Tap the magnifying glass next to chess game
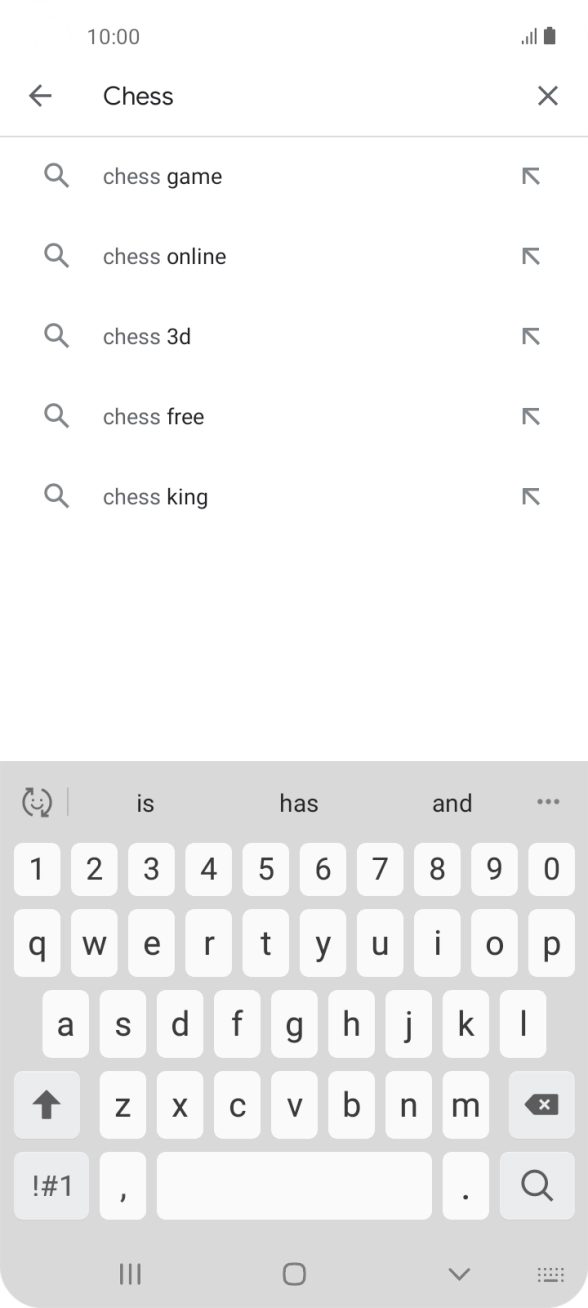588x1308 pixels. [x=56, y=175]
